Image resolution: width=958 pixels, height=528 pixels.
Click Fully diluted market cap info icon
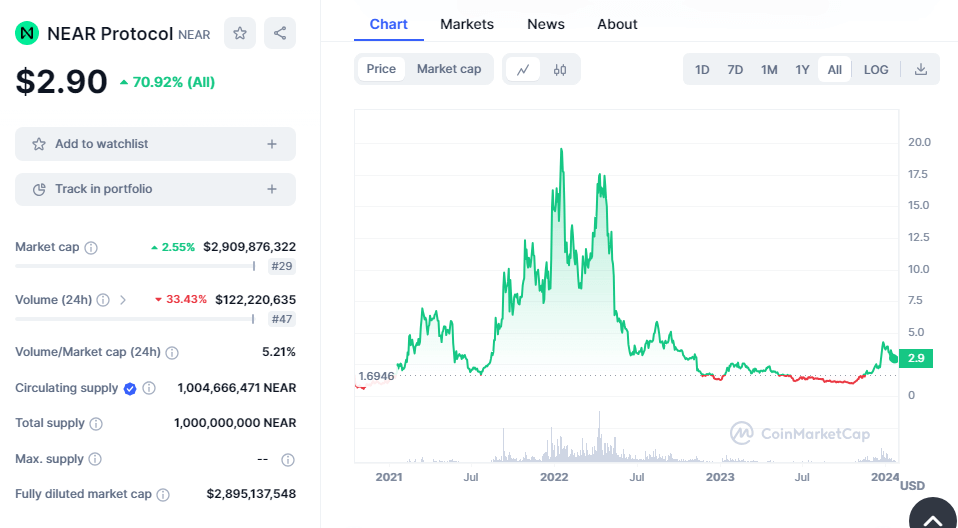(163, 494)
